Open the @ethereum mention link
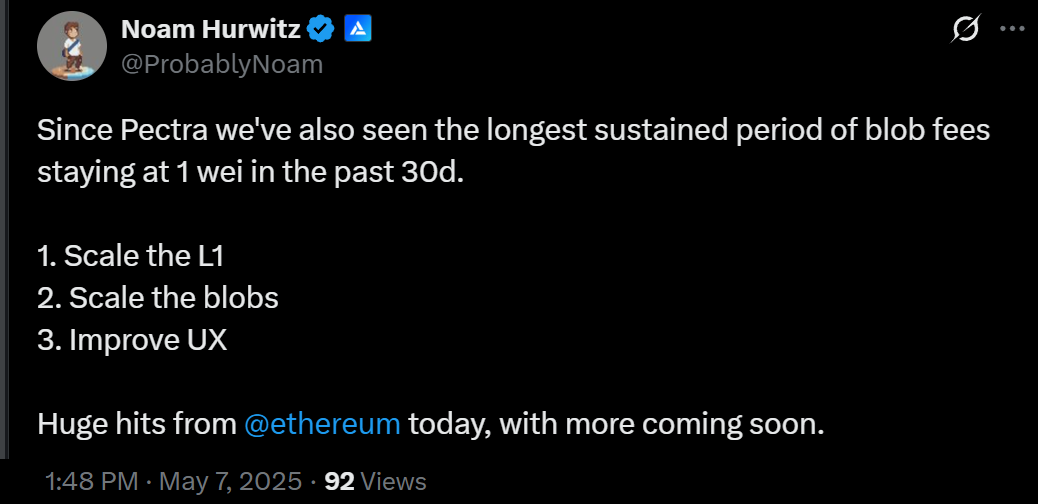The image size is (1038, 504). 322,423
